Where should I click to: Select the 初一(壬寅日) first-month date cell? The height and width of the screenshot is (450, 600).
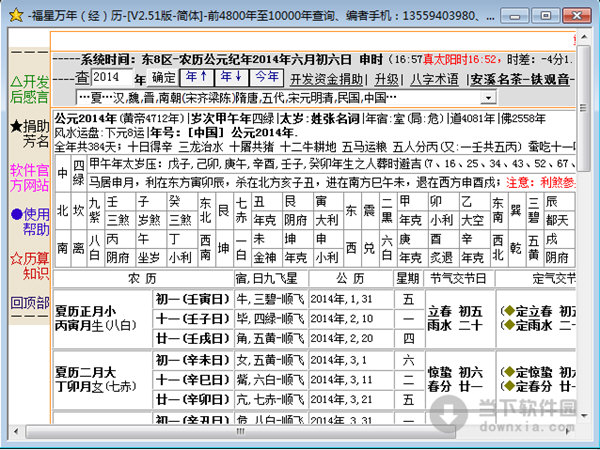(x=190, y=297)
